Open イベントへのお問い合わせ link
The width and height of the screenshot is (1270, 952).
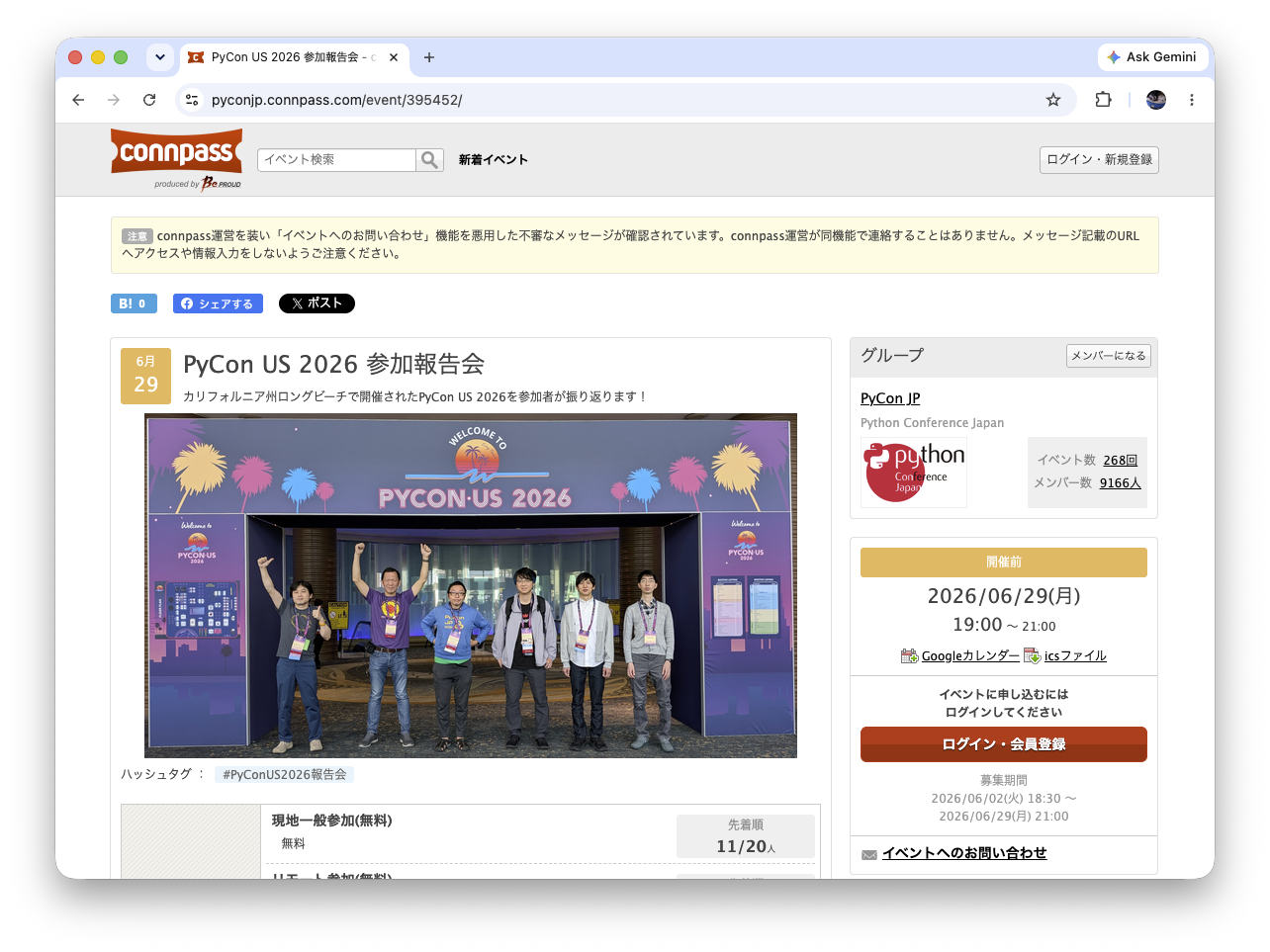tap(964, 853)
